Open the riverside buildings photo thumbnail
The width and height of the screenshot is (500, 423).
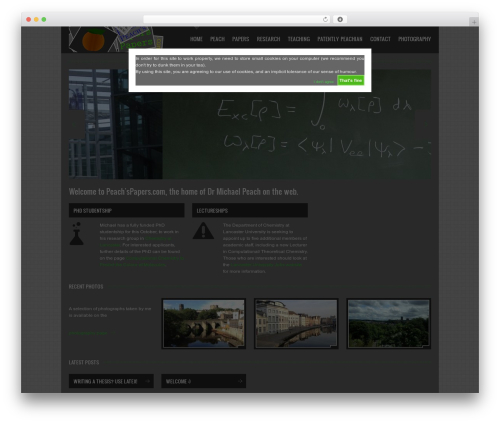click(296, 323)
